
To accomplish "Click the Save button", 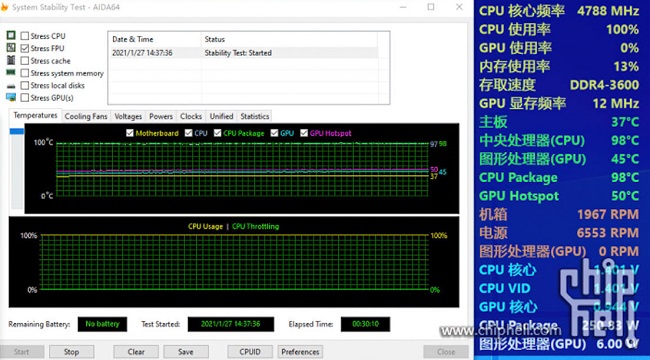I will (186, 352).
